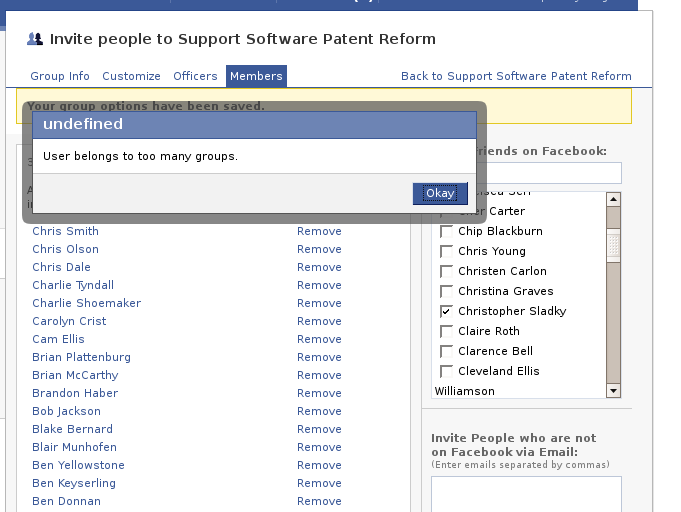Dismiss the dialog with the Okay button
The width and height of the screenshot is (681, 512).
tap(440, 193)
